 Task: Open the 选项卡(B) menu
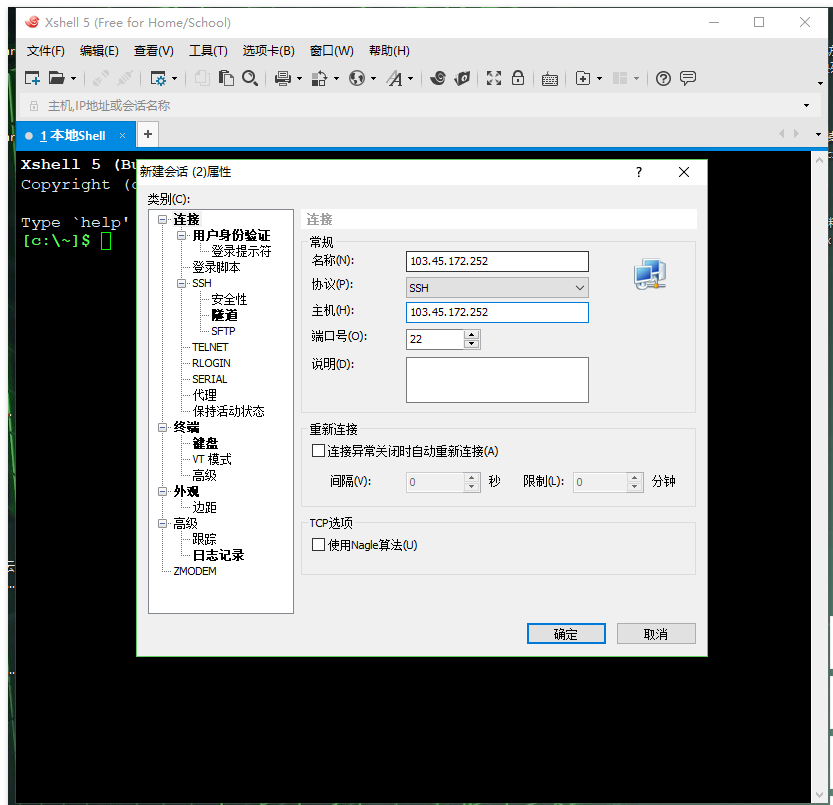click(x=268, y=50)
